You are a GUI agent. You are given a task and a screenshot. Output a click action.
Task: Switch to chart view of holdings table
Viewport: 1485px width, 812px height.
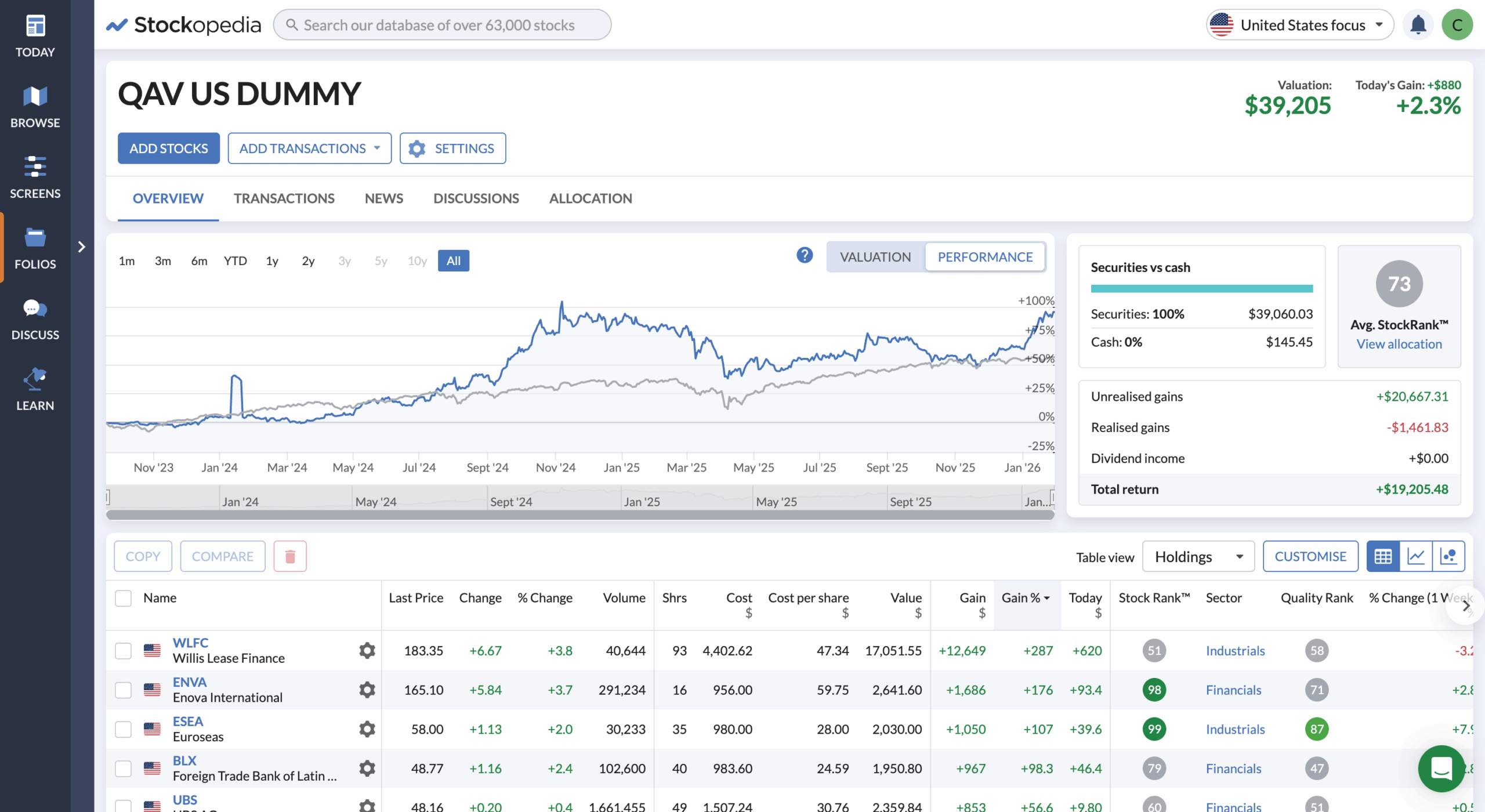click(1417, 556)
